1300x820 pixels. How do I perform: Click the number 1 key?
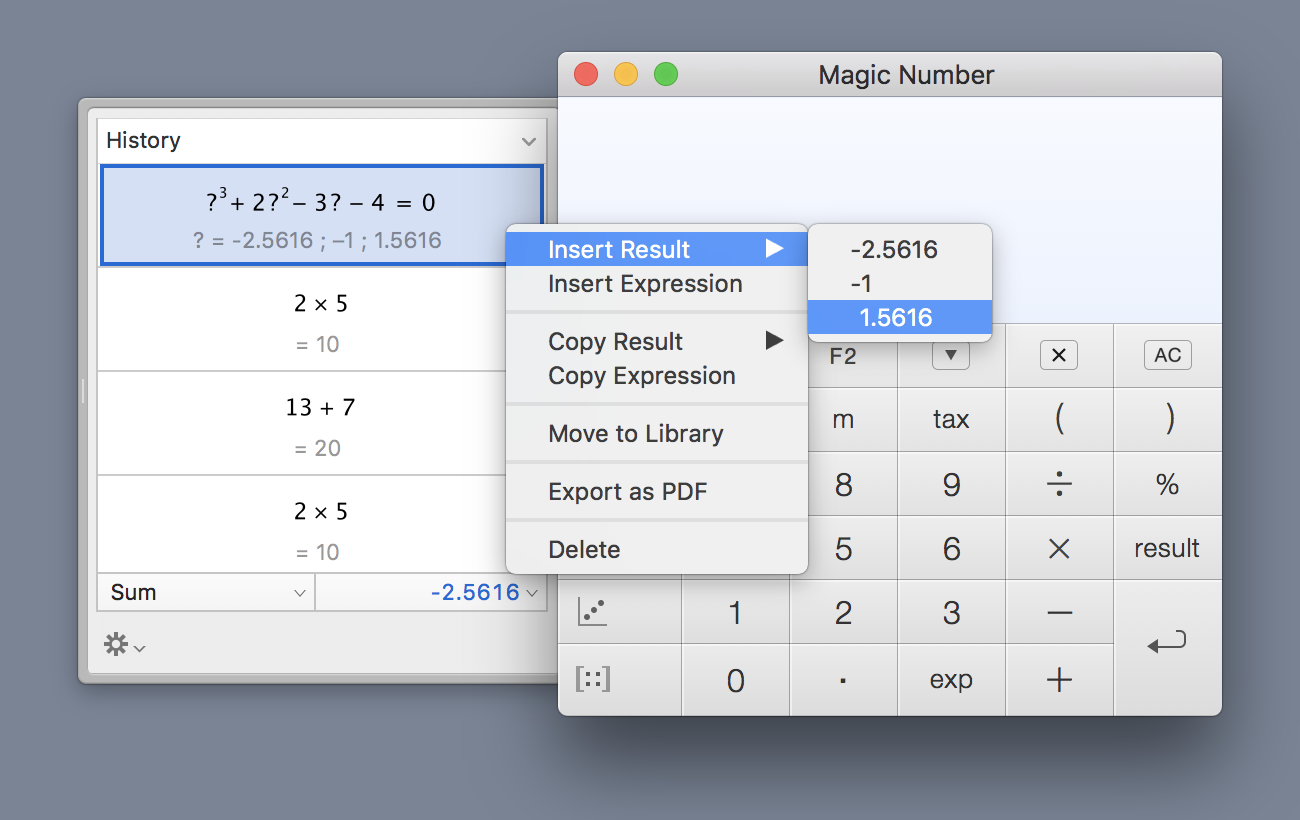pyautogui.click(x=735, y=612)
